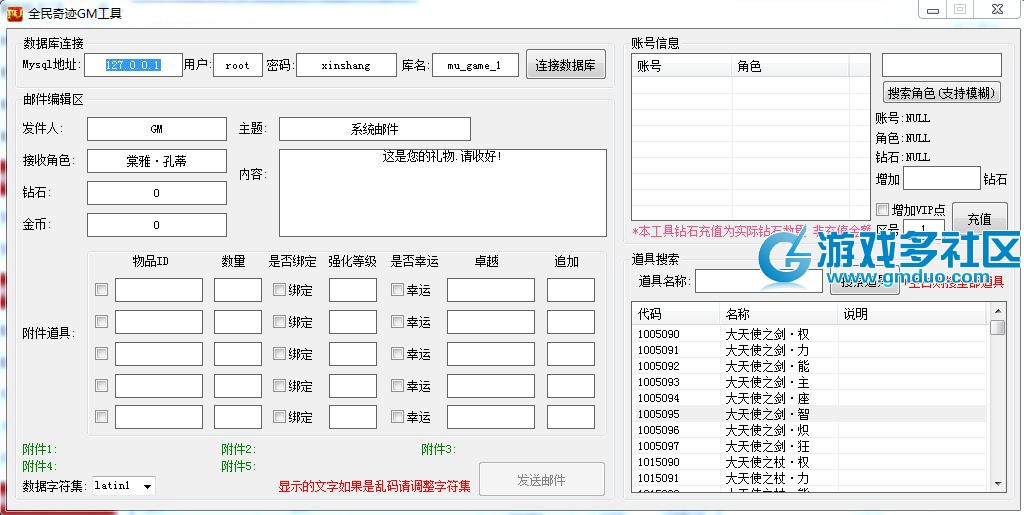Tick 绑定 in the third attachment row
The image size is (1024, 515).
point(280,353)
